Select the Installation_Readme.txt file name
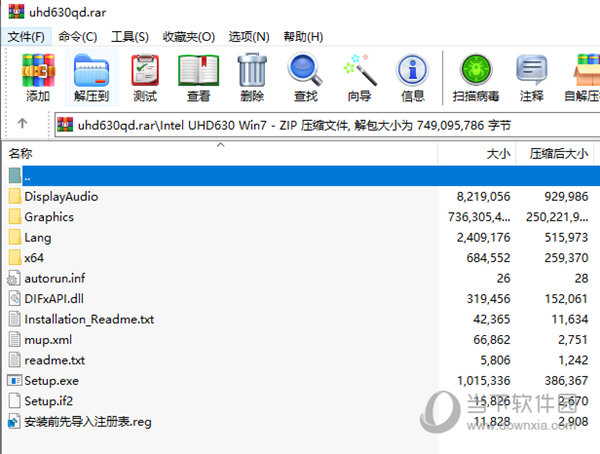 click(x=89, y=319)
